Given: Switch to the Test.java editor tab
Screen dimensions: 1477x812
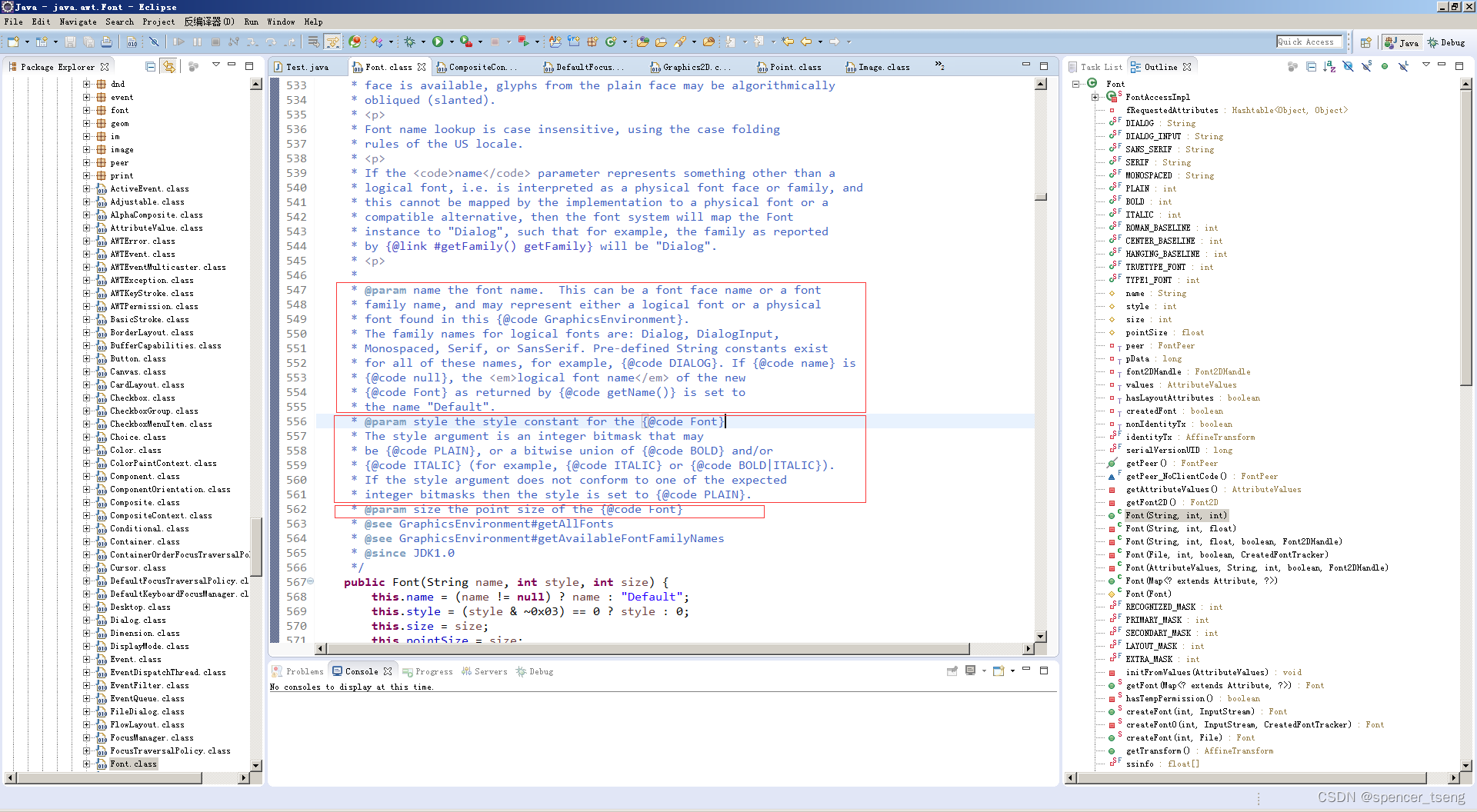Looking at the screenshot, I should coord(306,67).
